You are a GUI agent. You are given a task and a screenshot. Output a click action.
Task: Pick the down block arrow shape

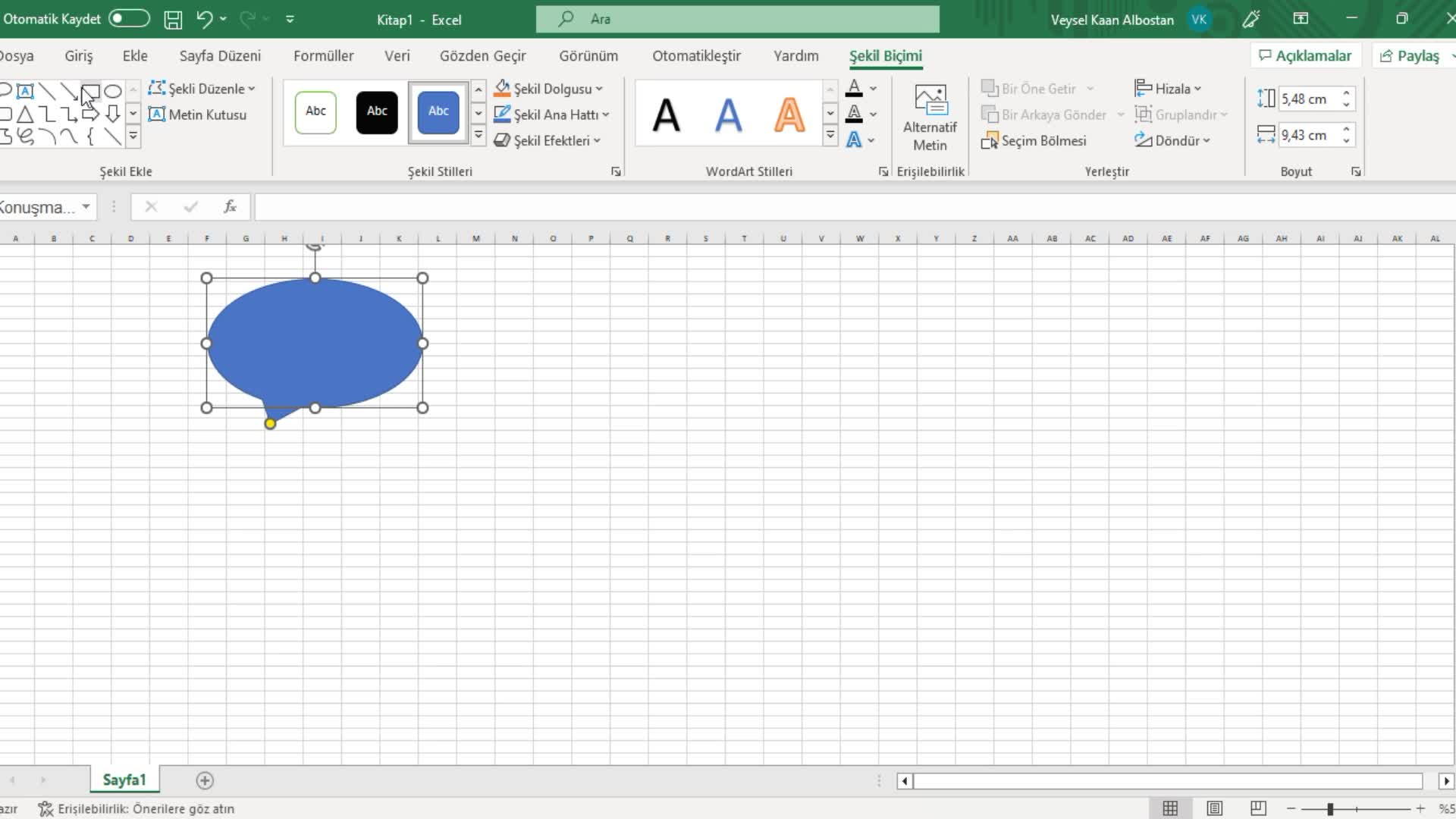[113, 115]
